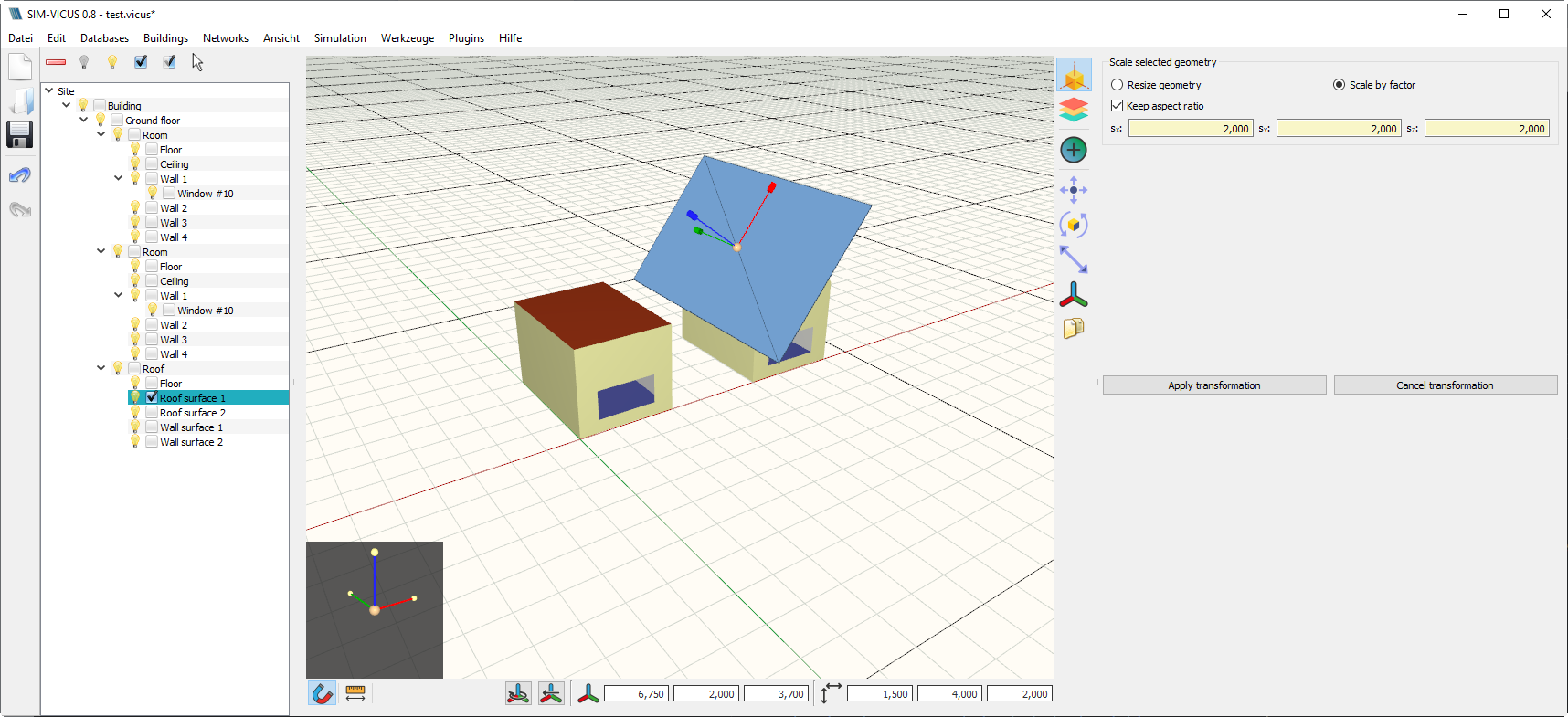Click the yellow light bulb show-all icon
The image size is (1568, 717).
coord(112,62)
